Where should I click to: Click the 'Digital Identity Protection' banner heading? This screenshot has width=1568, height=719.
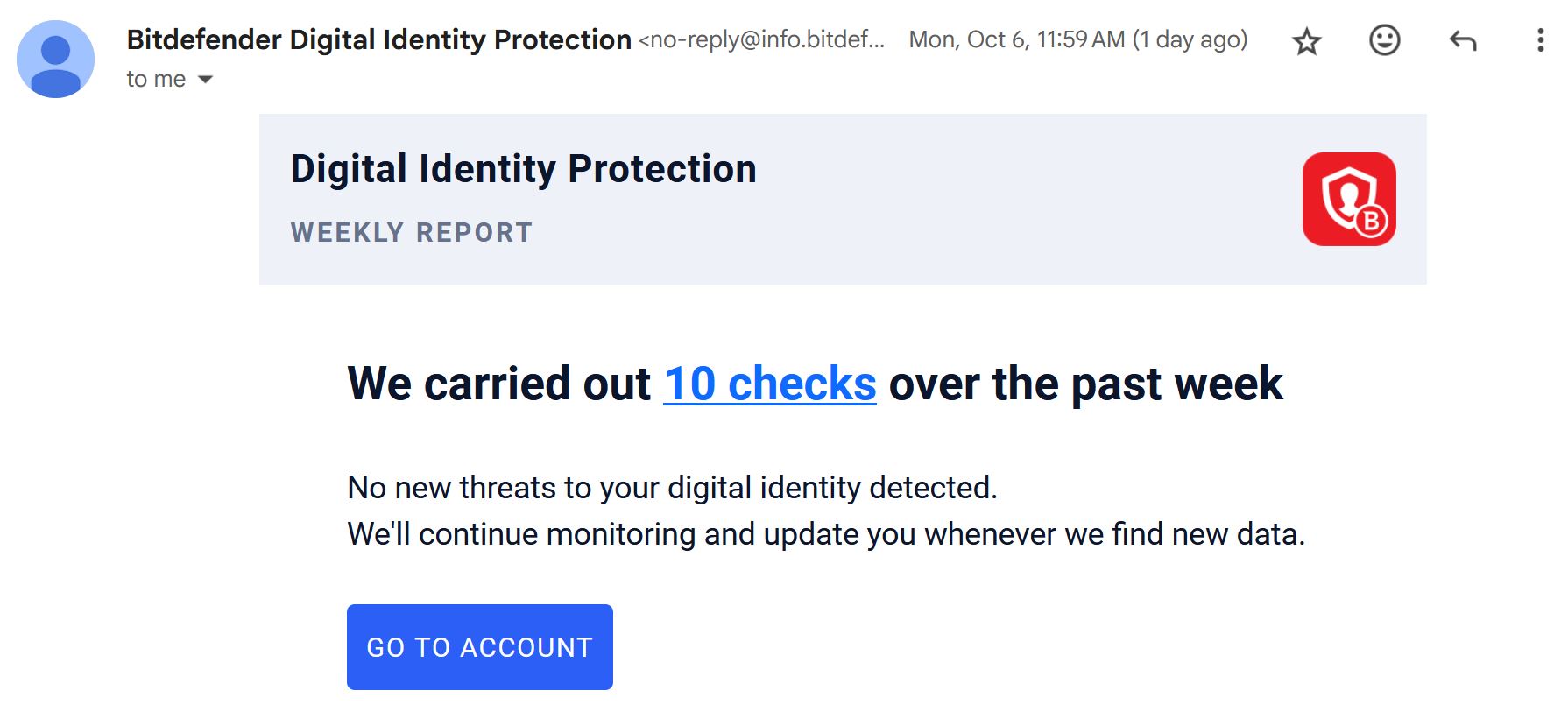pyautogui.click(x=523, y=169)
